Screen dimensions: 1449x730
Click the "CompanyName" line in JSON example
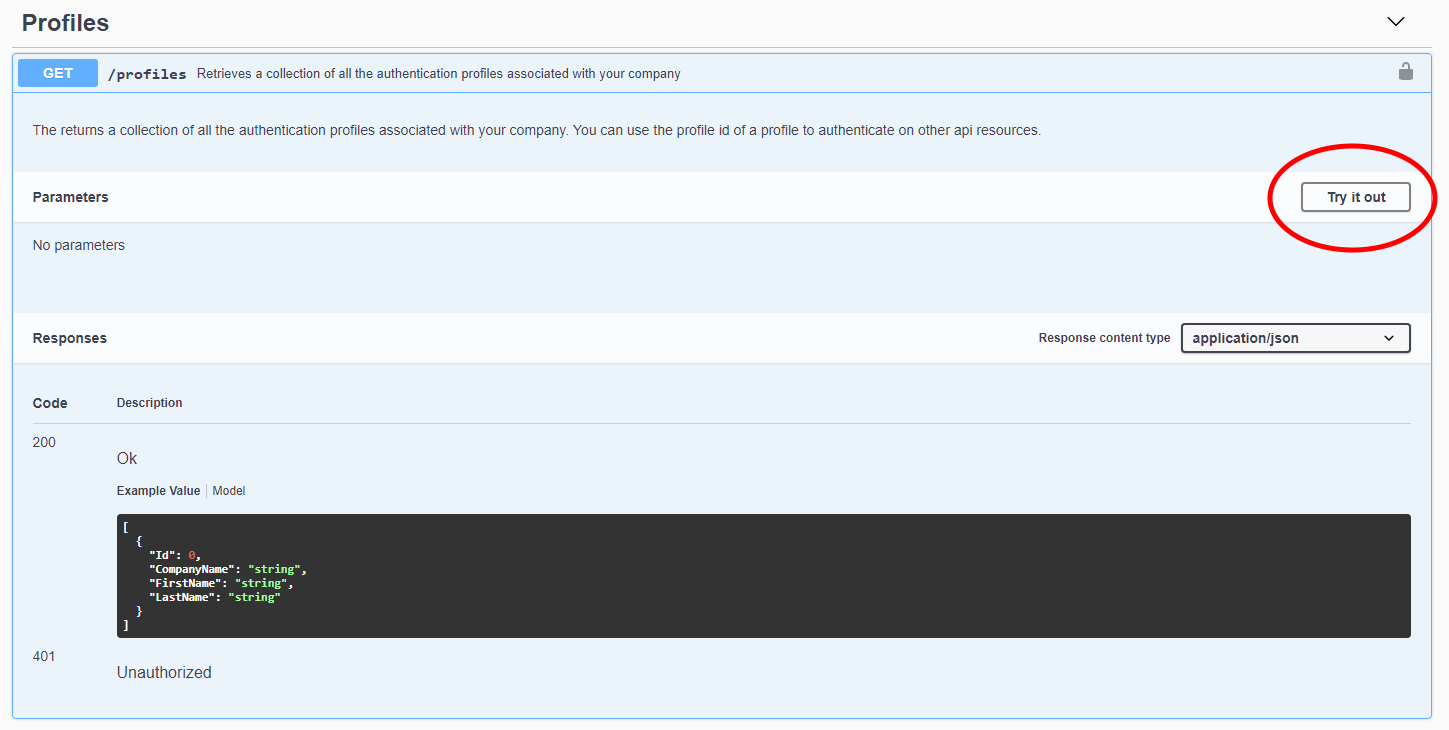tap(227, 569)
